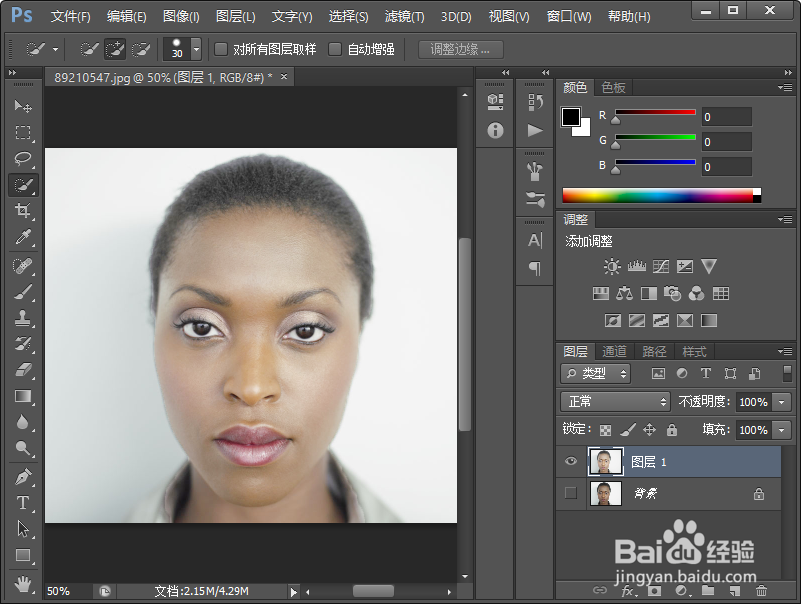Click the delete layer trash icon
The height and width of the screenshot is (604, 801).
[x=761, y=591]
